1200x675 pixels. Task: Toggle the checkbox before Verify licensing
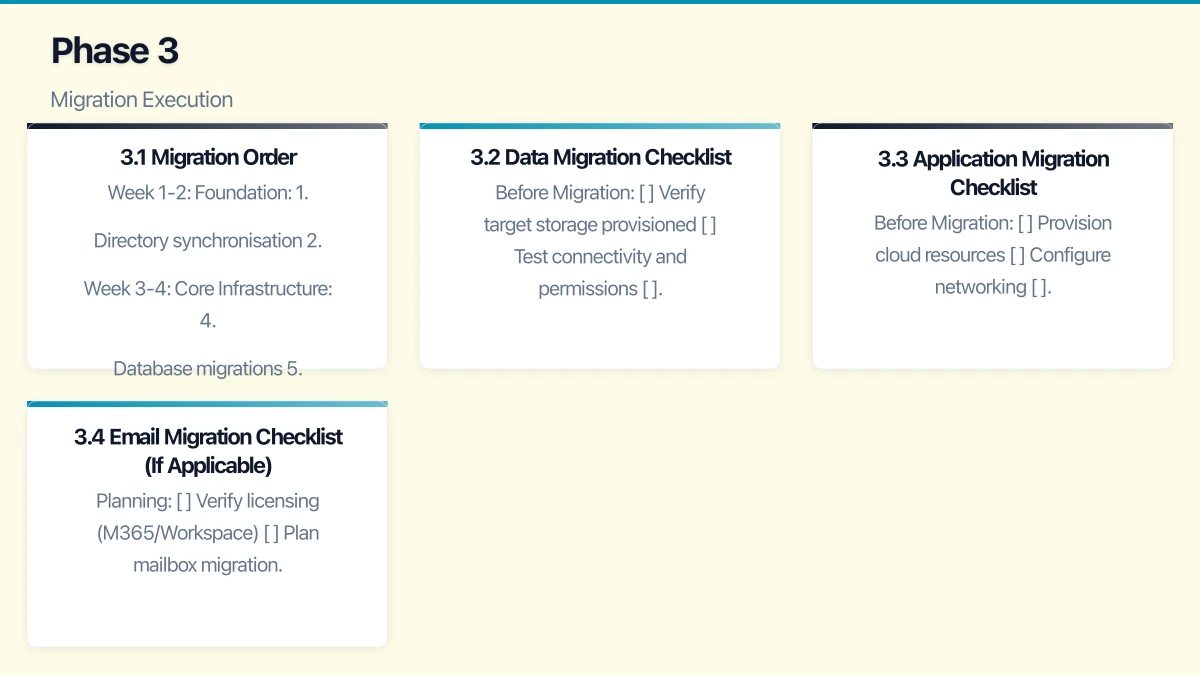183,501
